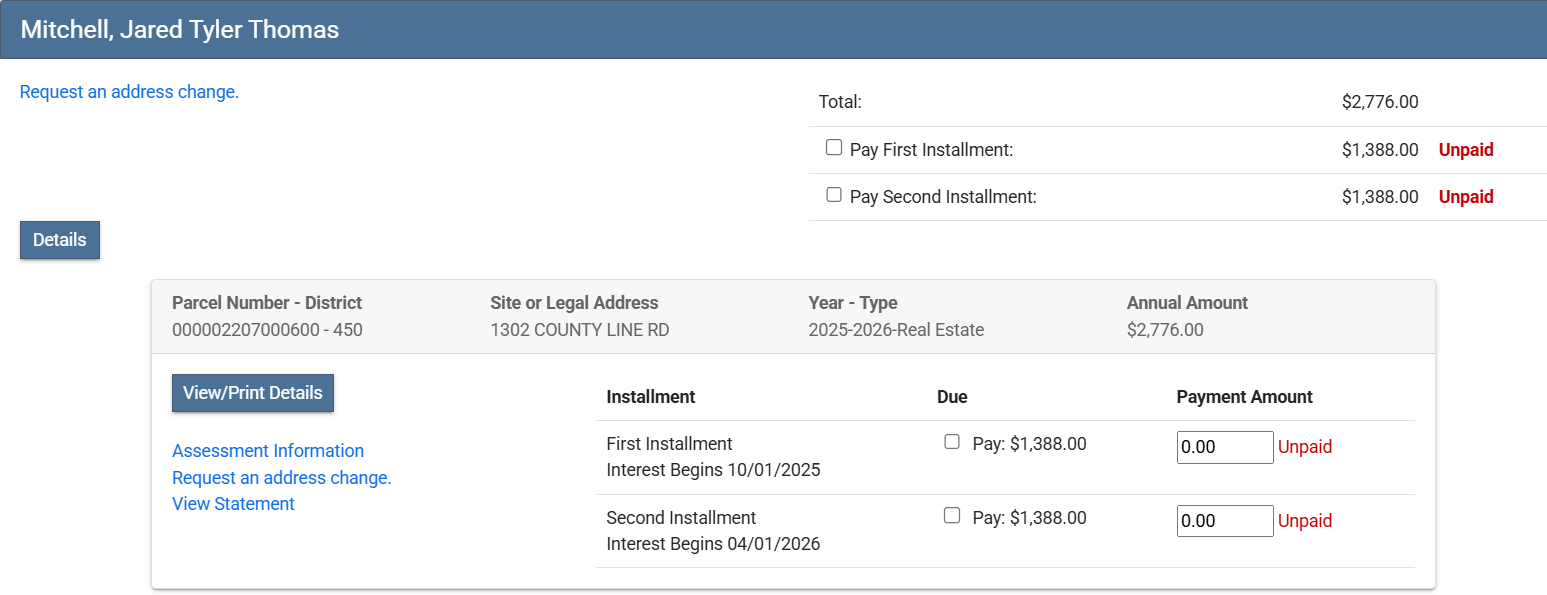Click the Interest Begins 10/01/2025 text
This screenshot has width=1547, height=595.
(713, 470)
